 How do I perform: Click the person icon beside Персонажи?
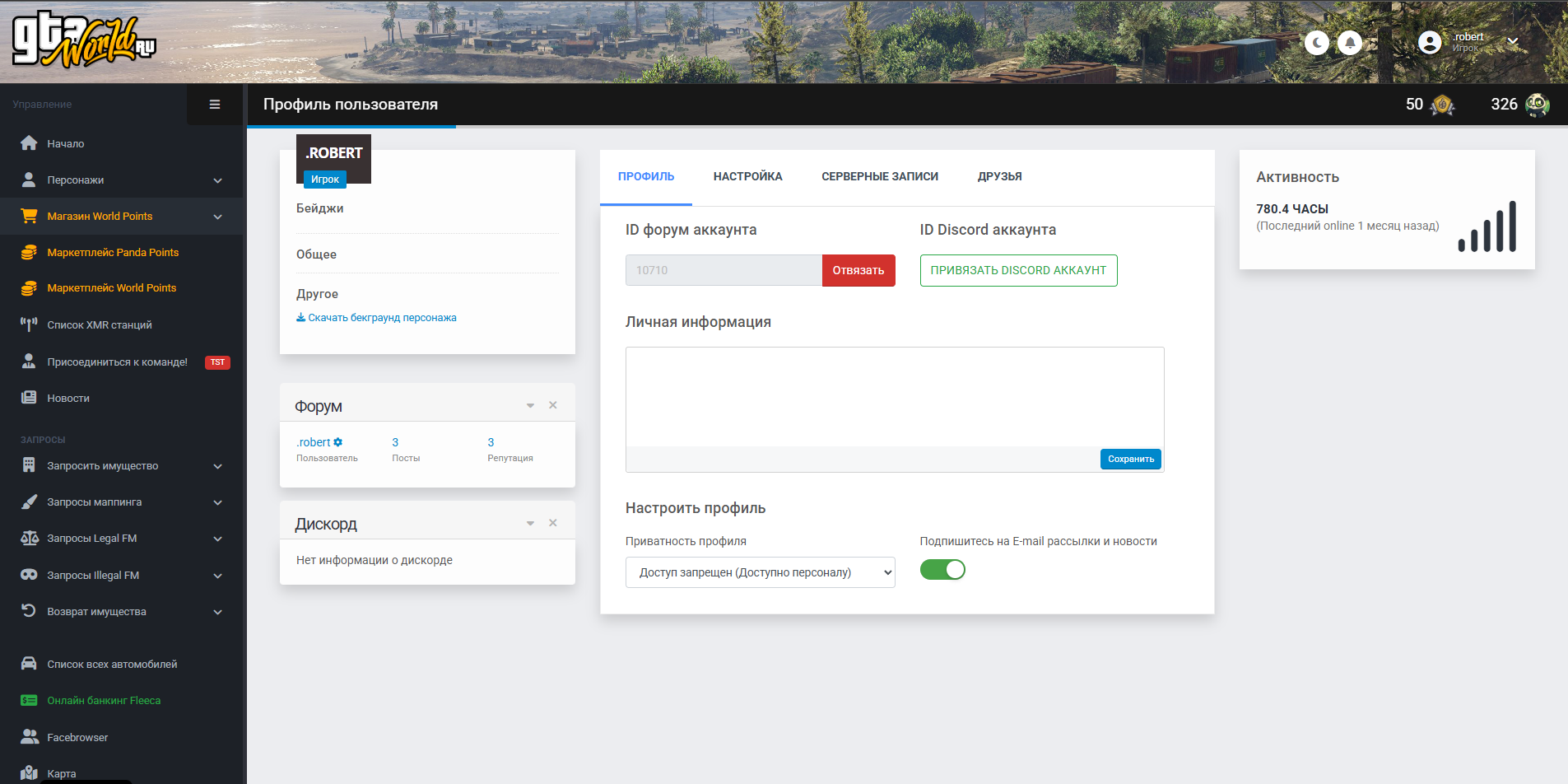pos(29,180)
